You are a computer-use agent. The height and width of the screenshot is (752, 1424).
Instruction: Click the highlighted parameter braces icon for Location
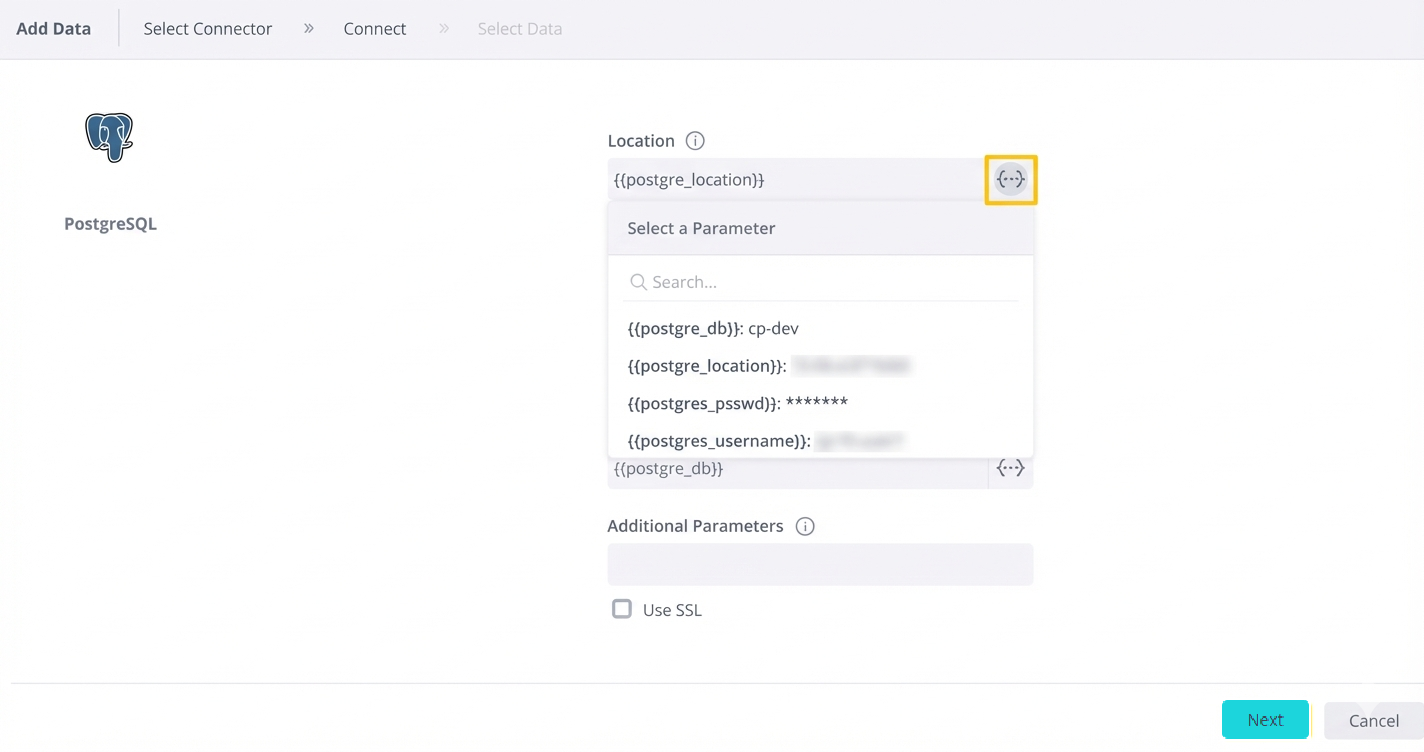tap(1011, 180)
